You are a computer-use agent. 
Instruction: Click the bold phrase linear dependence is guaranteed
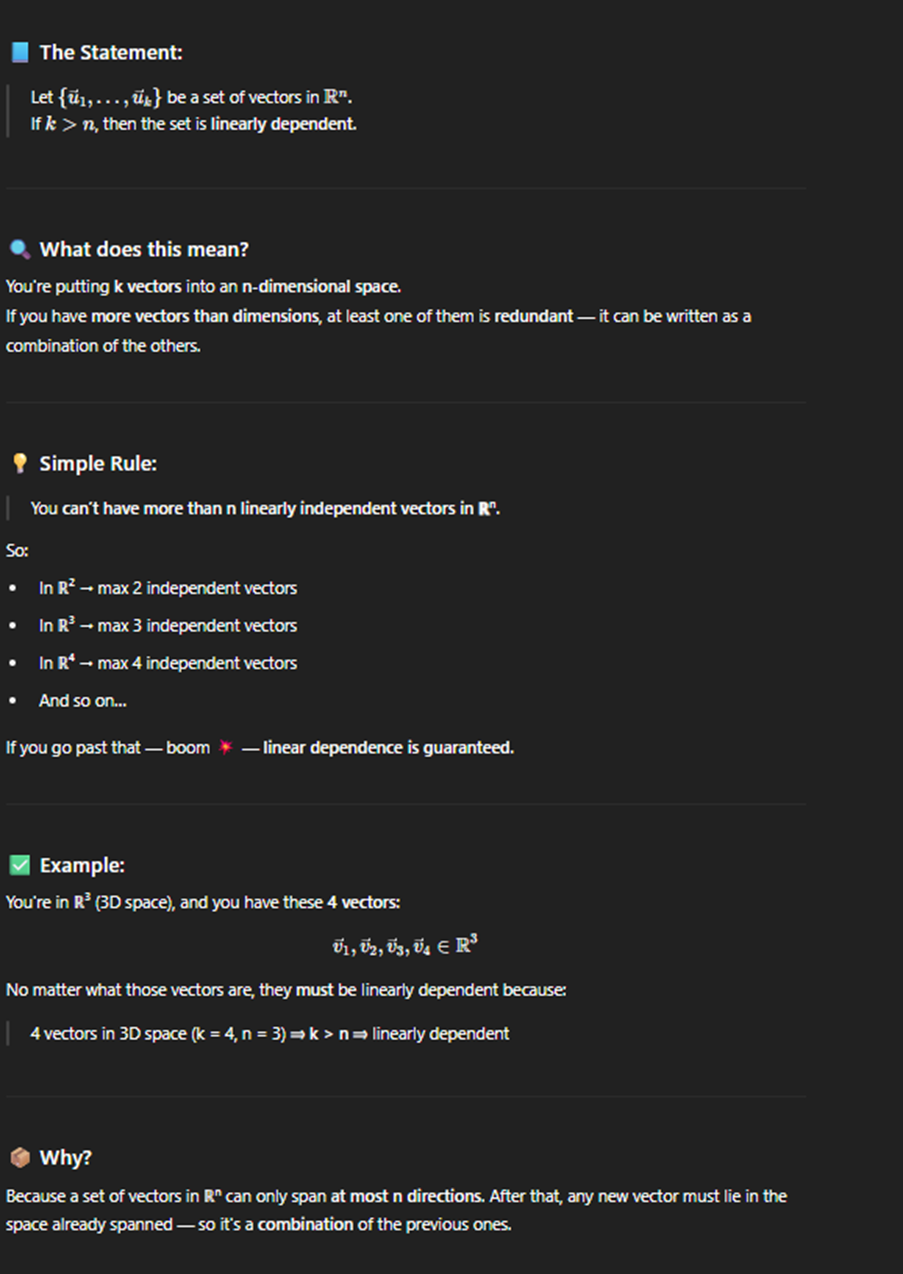pos(388,747)
